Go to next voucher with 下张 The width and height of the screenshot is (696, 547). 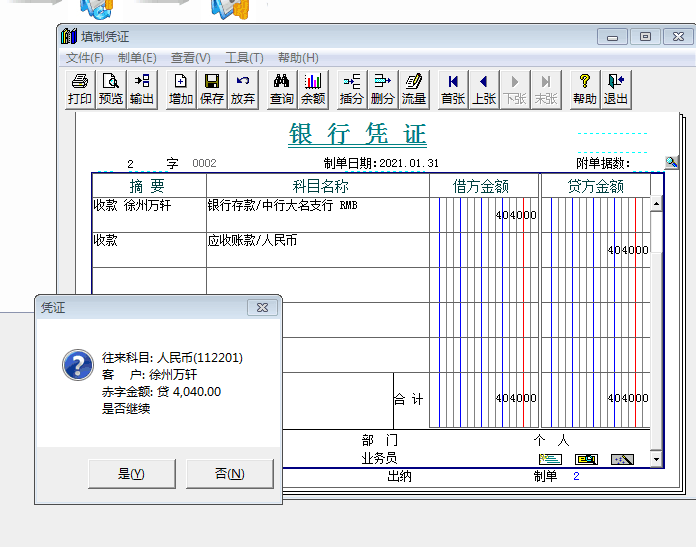(x=515, y=89)
